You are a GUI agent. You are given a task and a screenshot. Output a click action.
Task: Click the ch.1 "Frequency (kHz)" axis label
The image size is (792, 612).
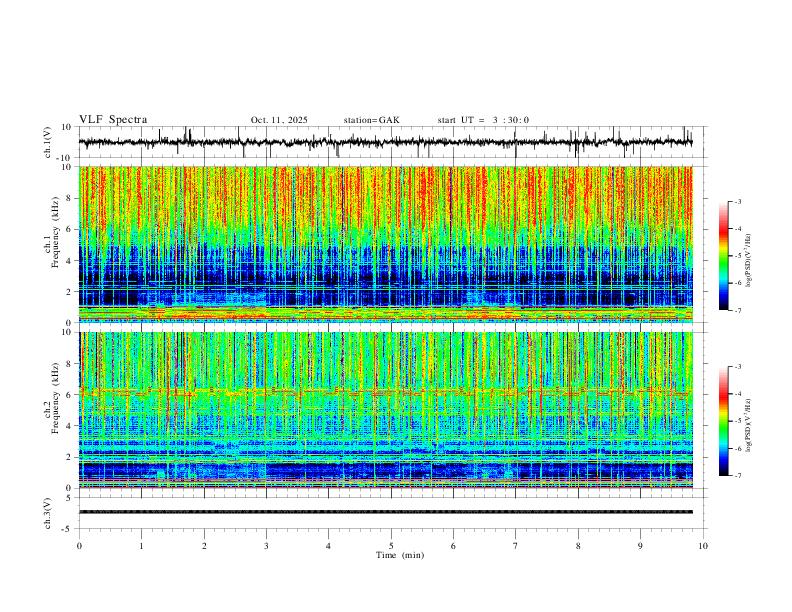click(x=55, y=232)
